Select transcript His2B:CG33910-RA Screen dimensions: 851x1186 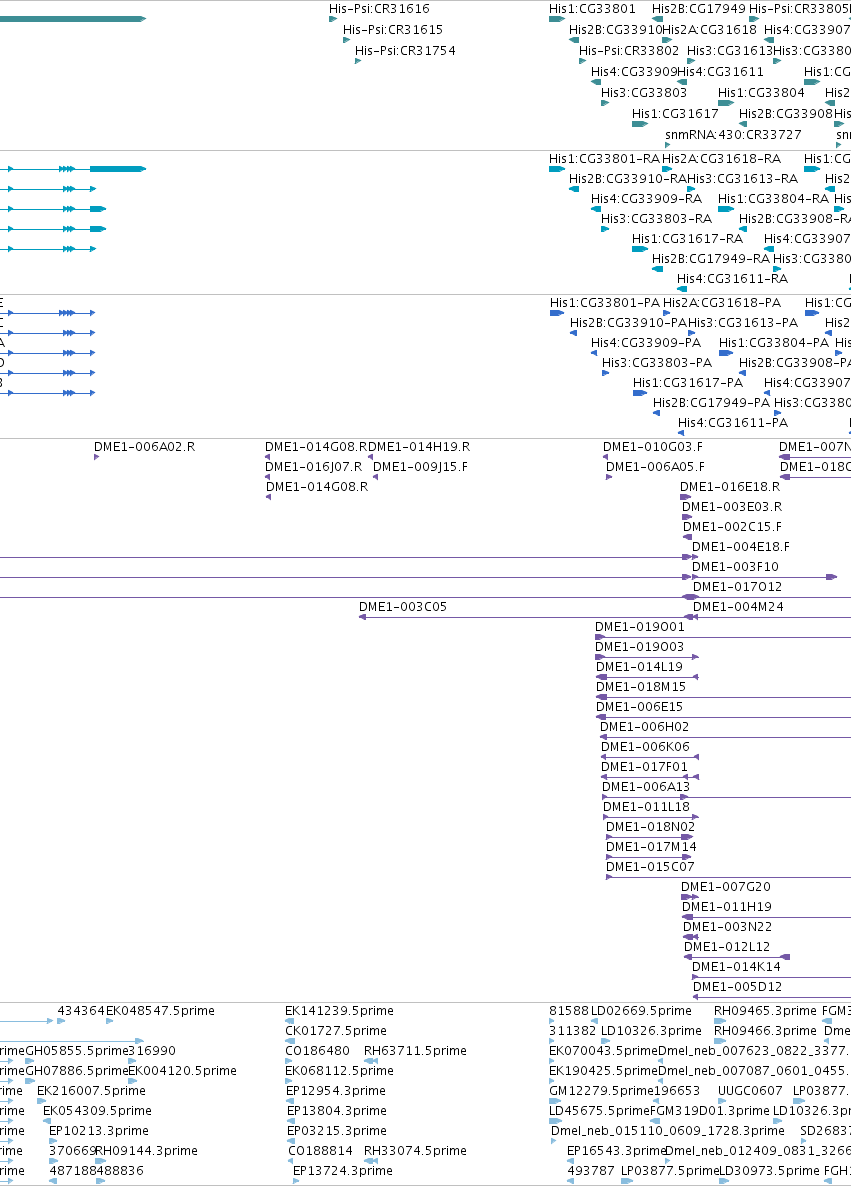coord(627,179)
